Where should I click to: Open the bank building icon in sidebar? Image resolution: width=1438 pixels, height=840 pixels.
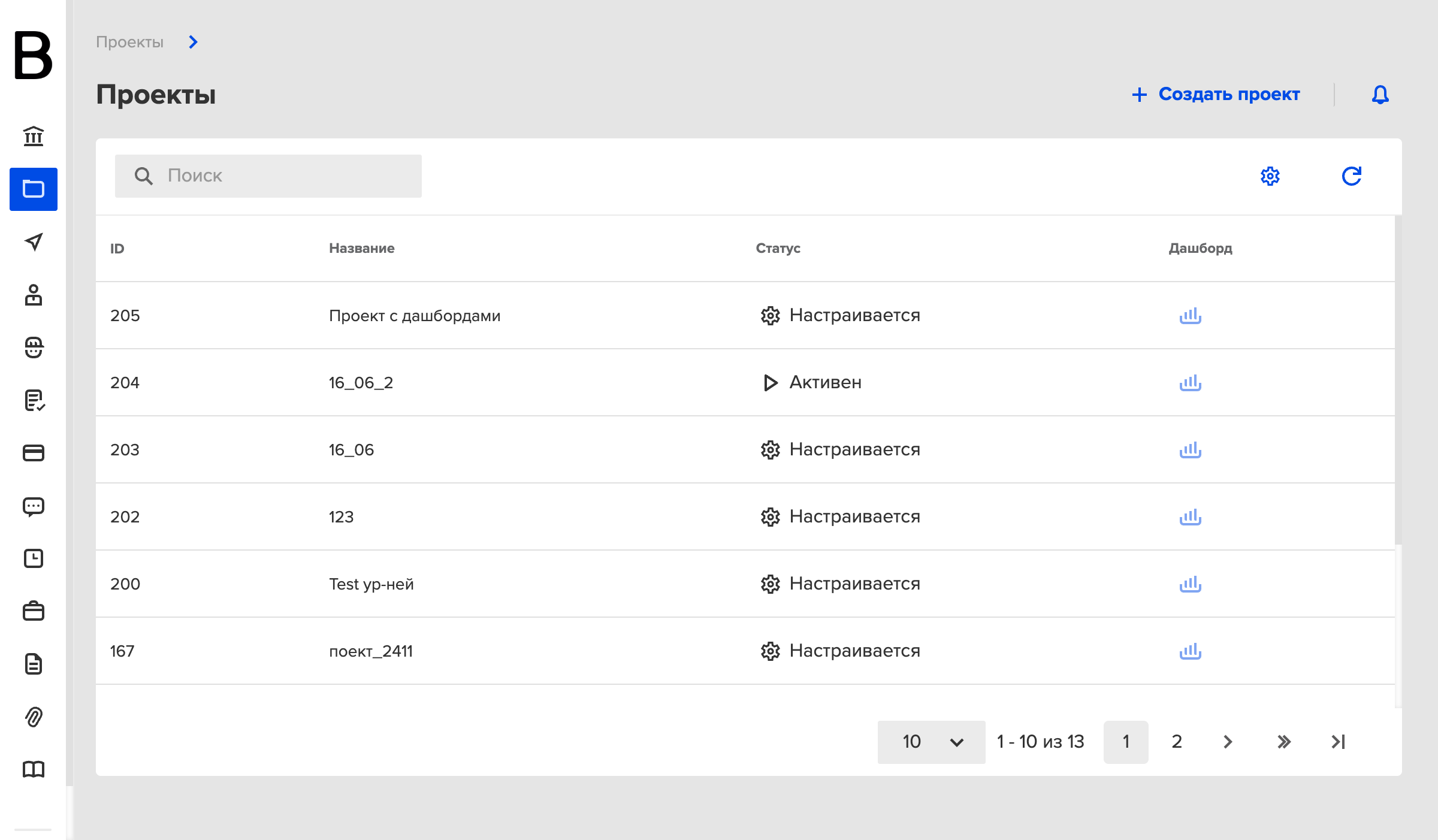point(34,136)
